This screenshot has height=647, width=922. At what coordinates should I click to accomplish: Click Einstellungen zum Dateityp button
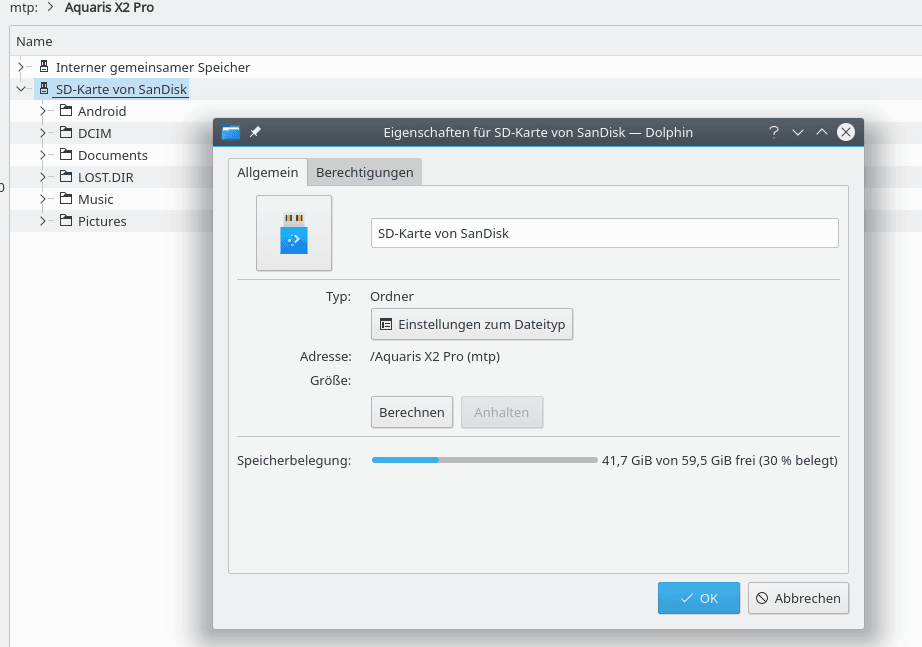pos(472,324)
